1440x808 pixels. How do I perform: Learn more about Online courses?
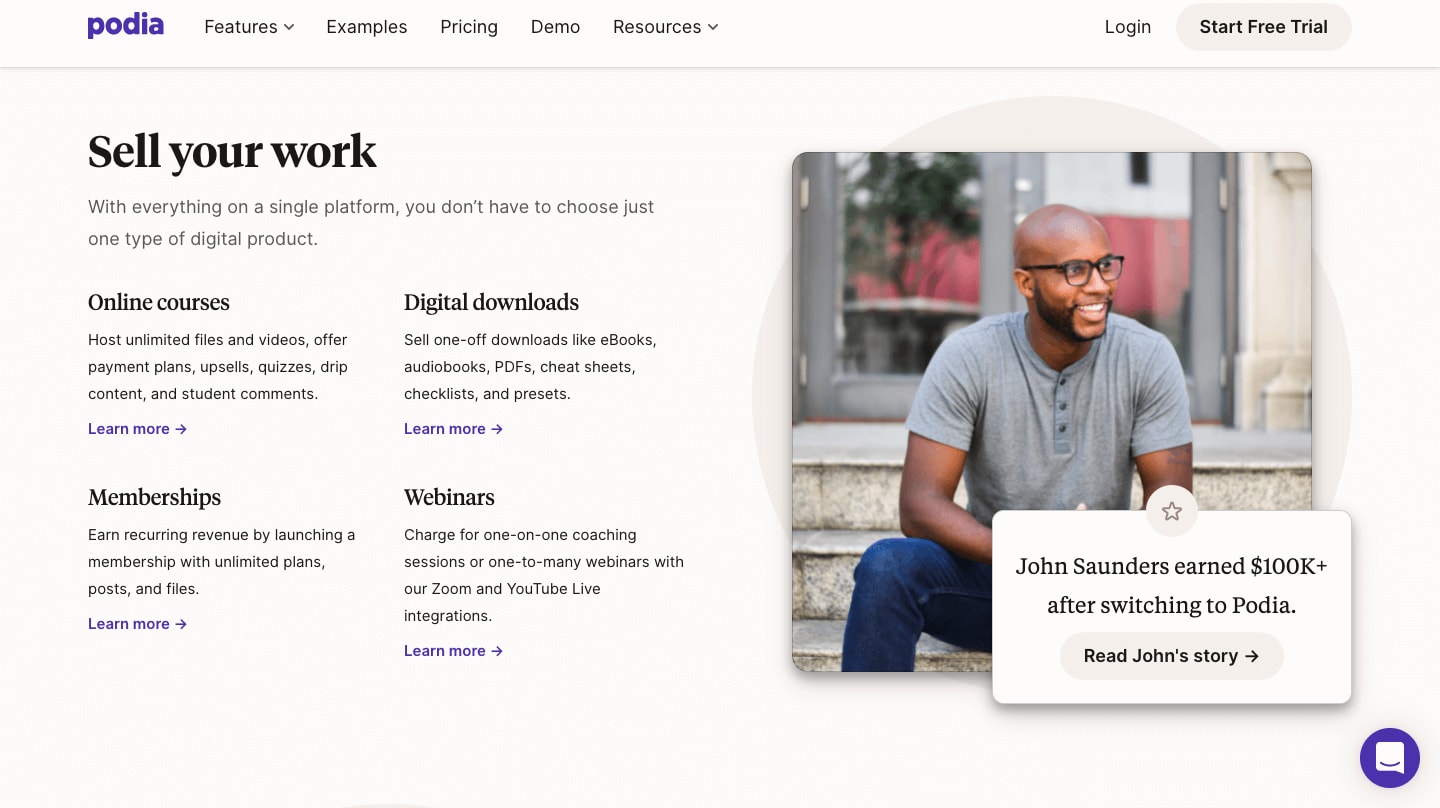click(x=138, y=429)
